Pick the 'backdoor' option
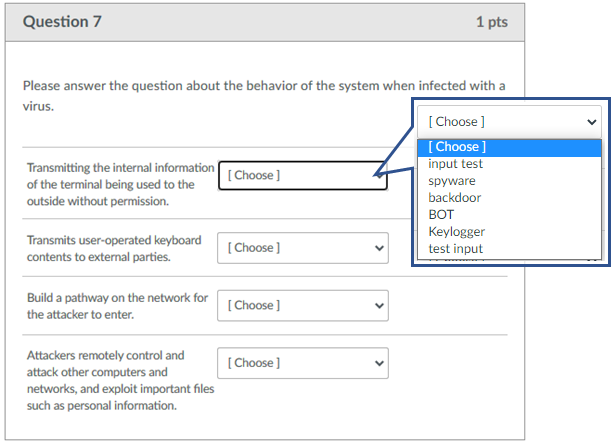611x444 pixels. pos(455,198)
